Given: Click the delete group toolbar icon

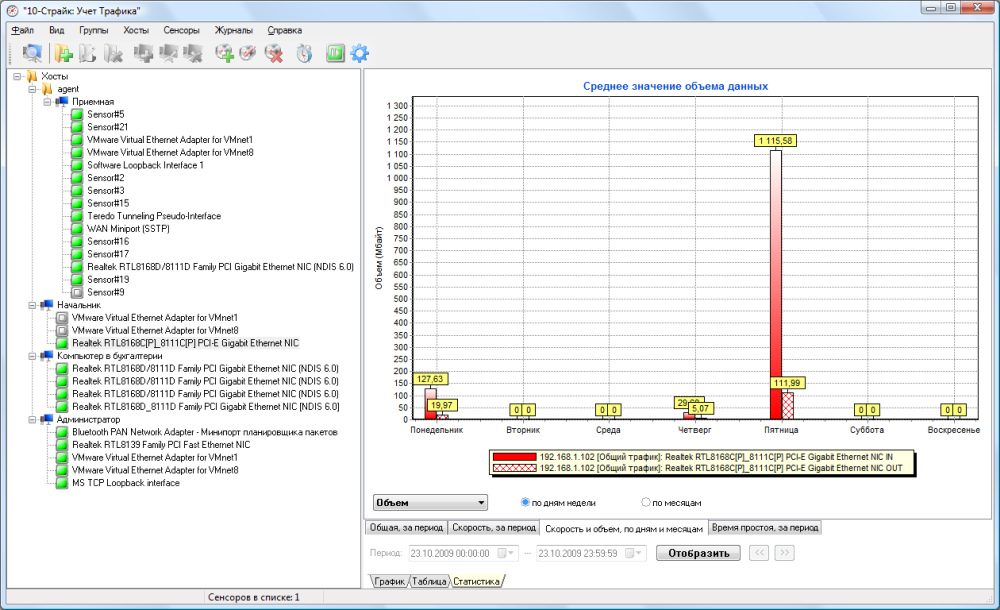Looking at the screenshot, I should click(113, 54).
